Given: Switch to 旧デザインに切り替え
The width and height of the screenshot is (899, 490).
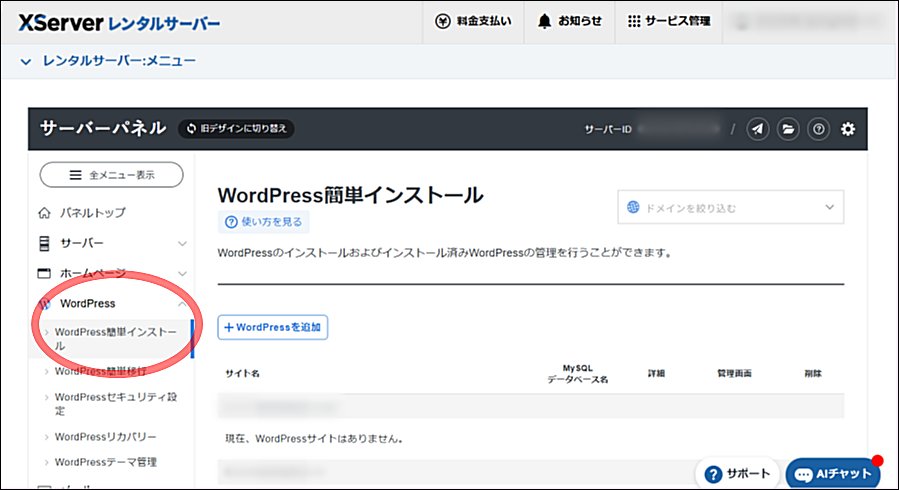Looking at the screenshot, I should pyautogui.click(x=237, y=128).
